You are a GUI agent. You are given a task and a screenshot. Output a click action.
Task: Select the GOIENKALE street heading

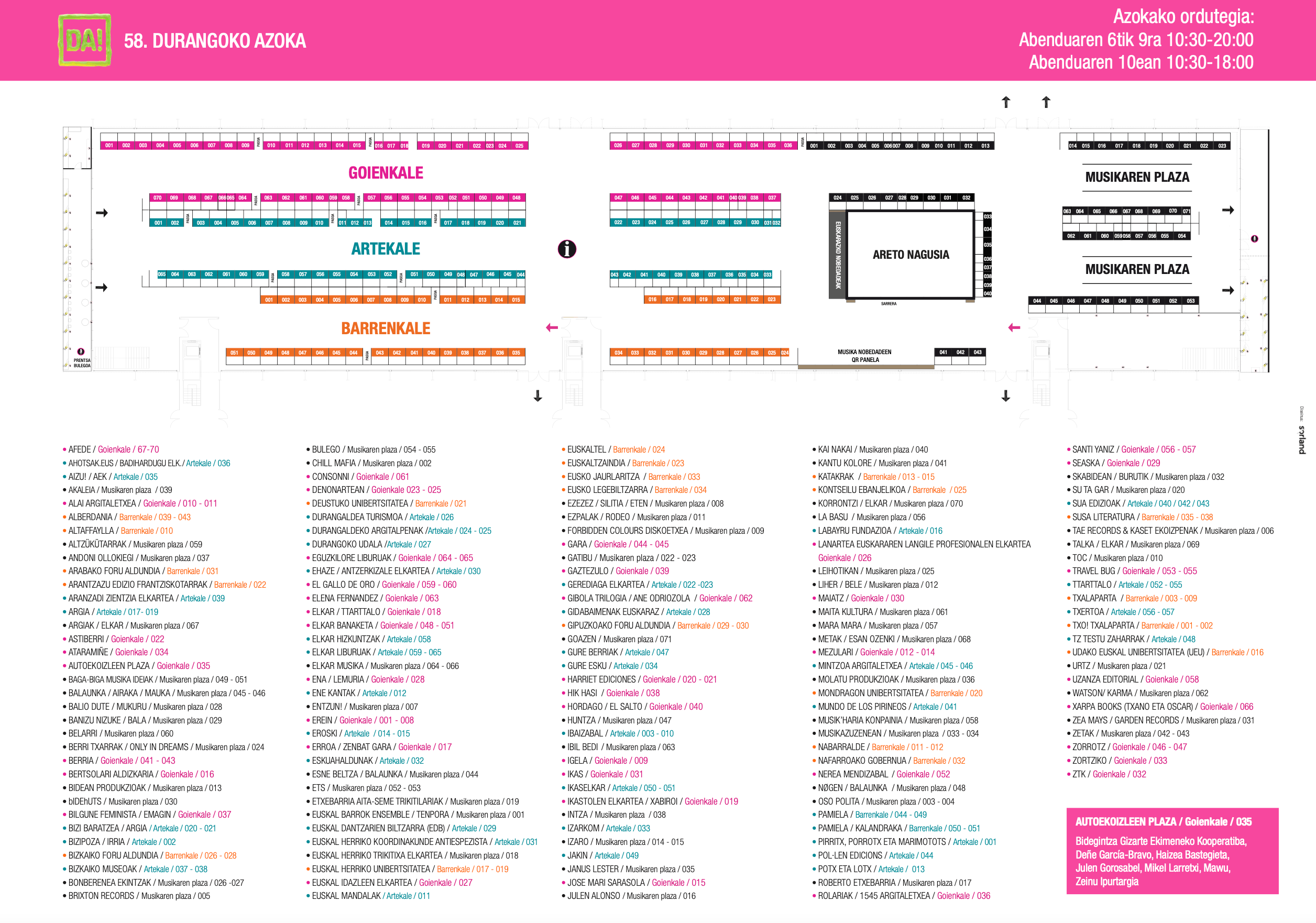pos(385,172)
